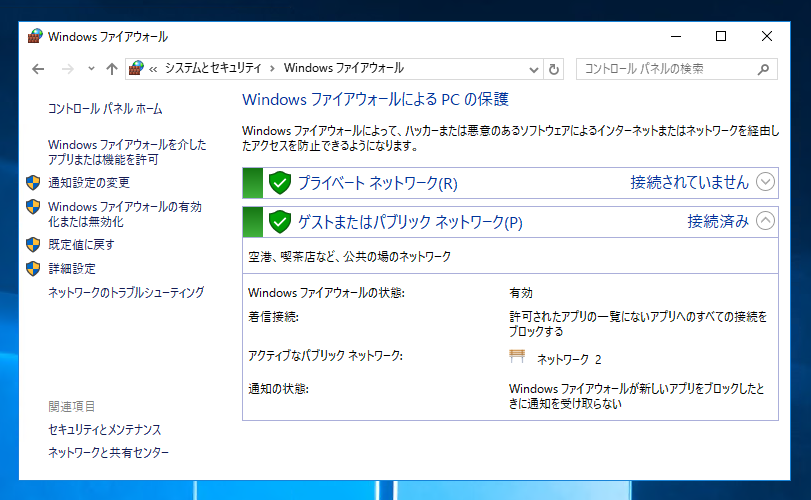811x500 pixels.
Task: Click the green shield on プライベート ネットワーク
Action: click(280, 183)
